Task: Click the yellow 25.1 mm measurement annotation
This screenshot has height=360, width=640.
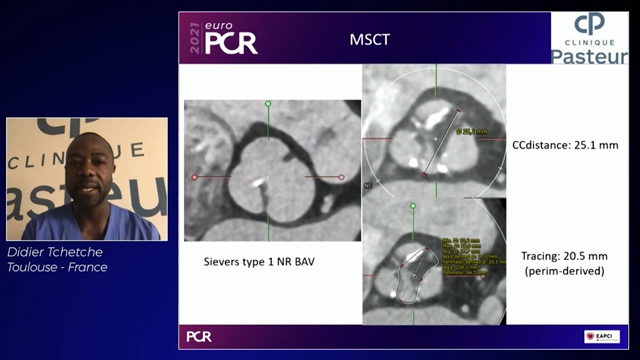Action: (472, 131)
